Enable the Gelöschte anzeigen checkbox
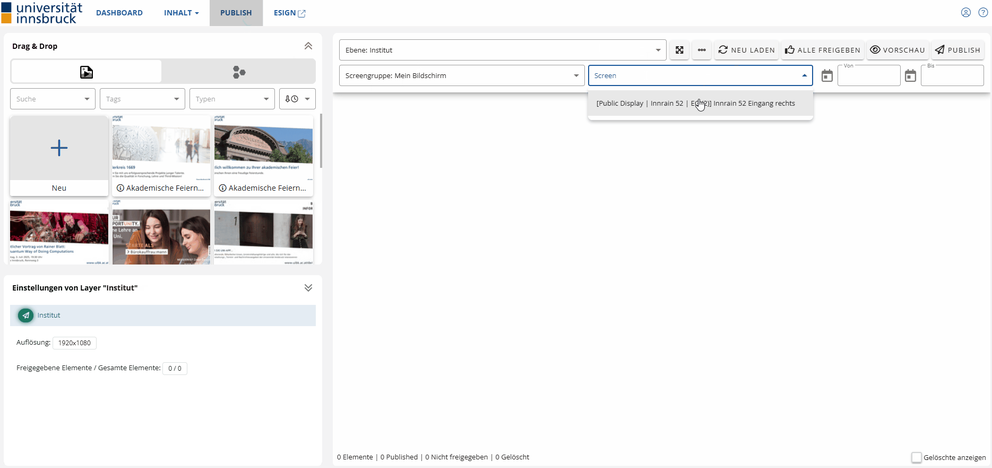 coord(916,457)
